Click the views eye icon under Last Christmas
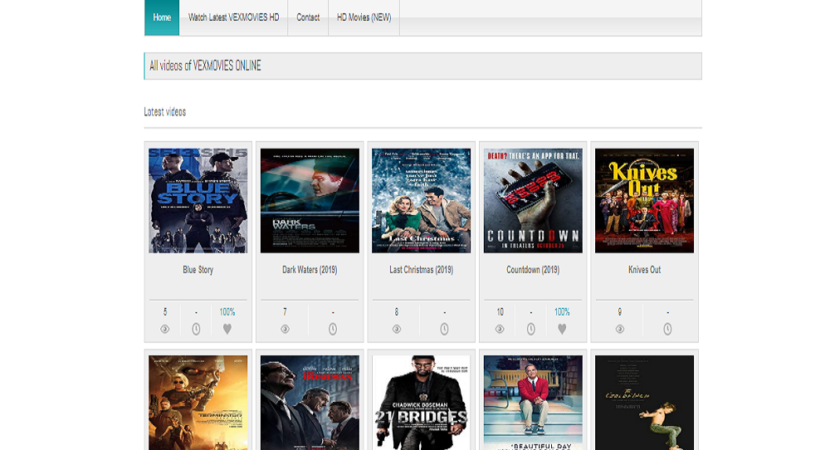The image size is (830, 450). coord(396,329)
